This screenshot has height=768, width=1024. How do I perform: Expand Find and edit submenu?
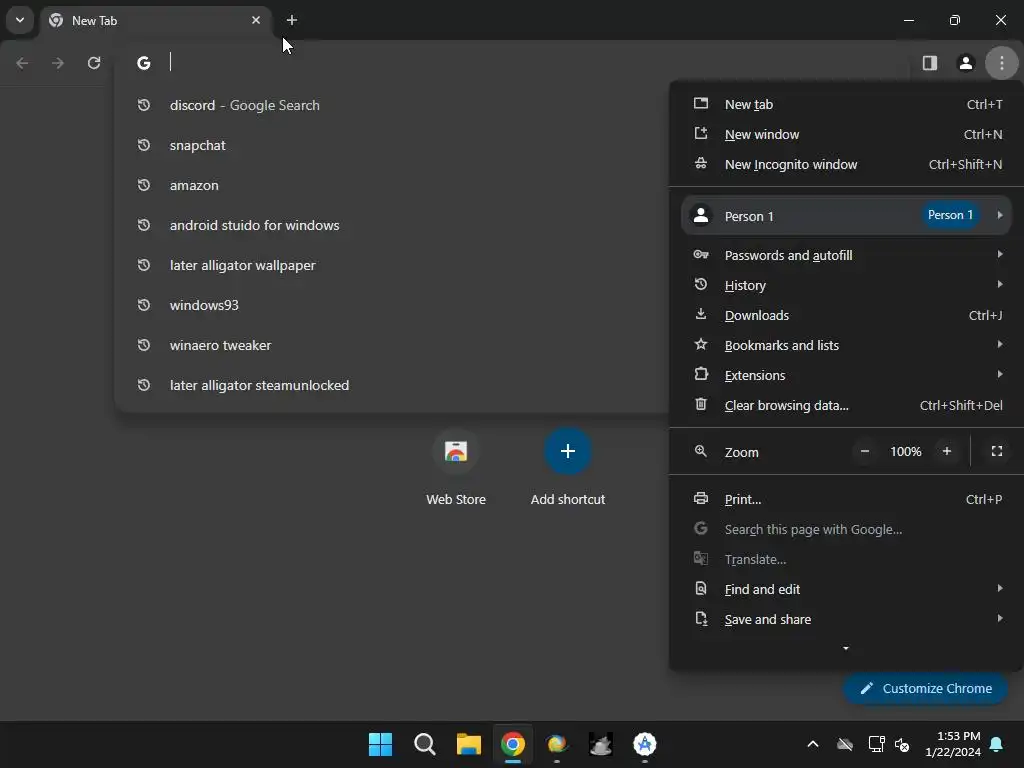coord(846,590)
